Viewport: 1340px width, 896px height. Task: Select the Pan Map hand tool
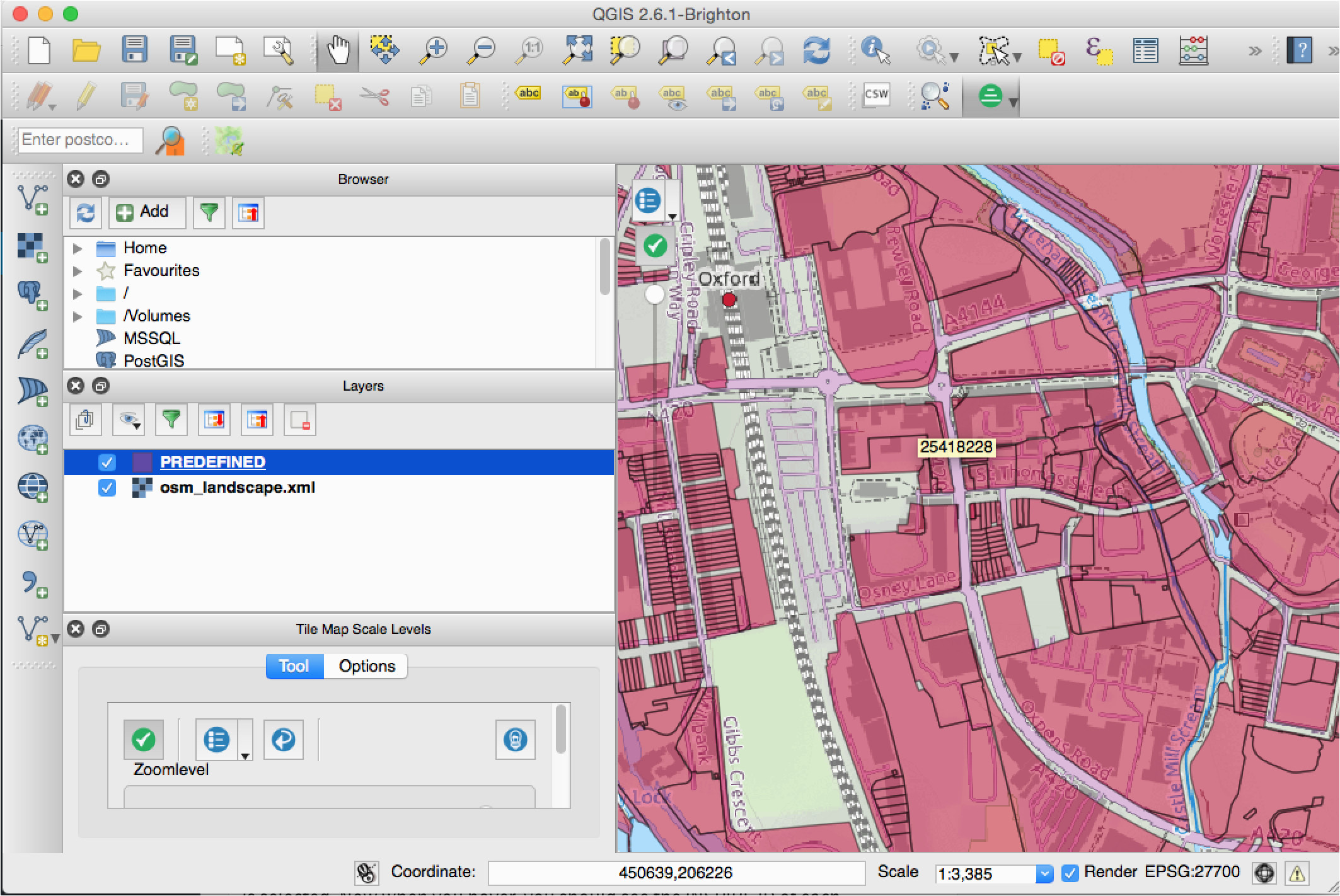pos(338,50)
